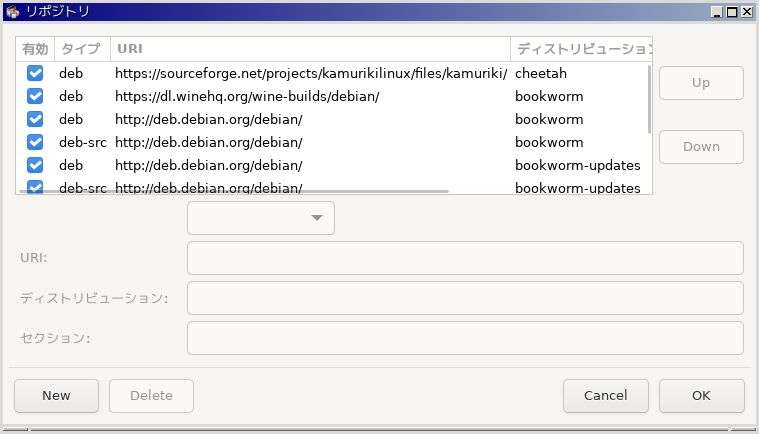Sort by the タイプ column header

82,49
